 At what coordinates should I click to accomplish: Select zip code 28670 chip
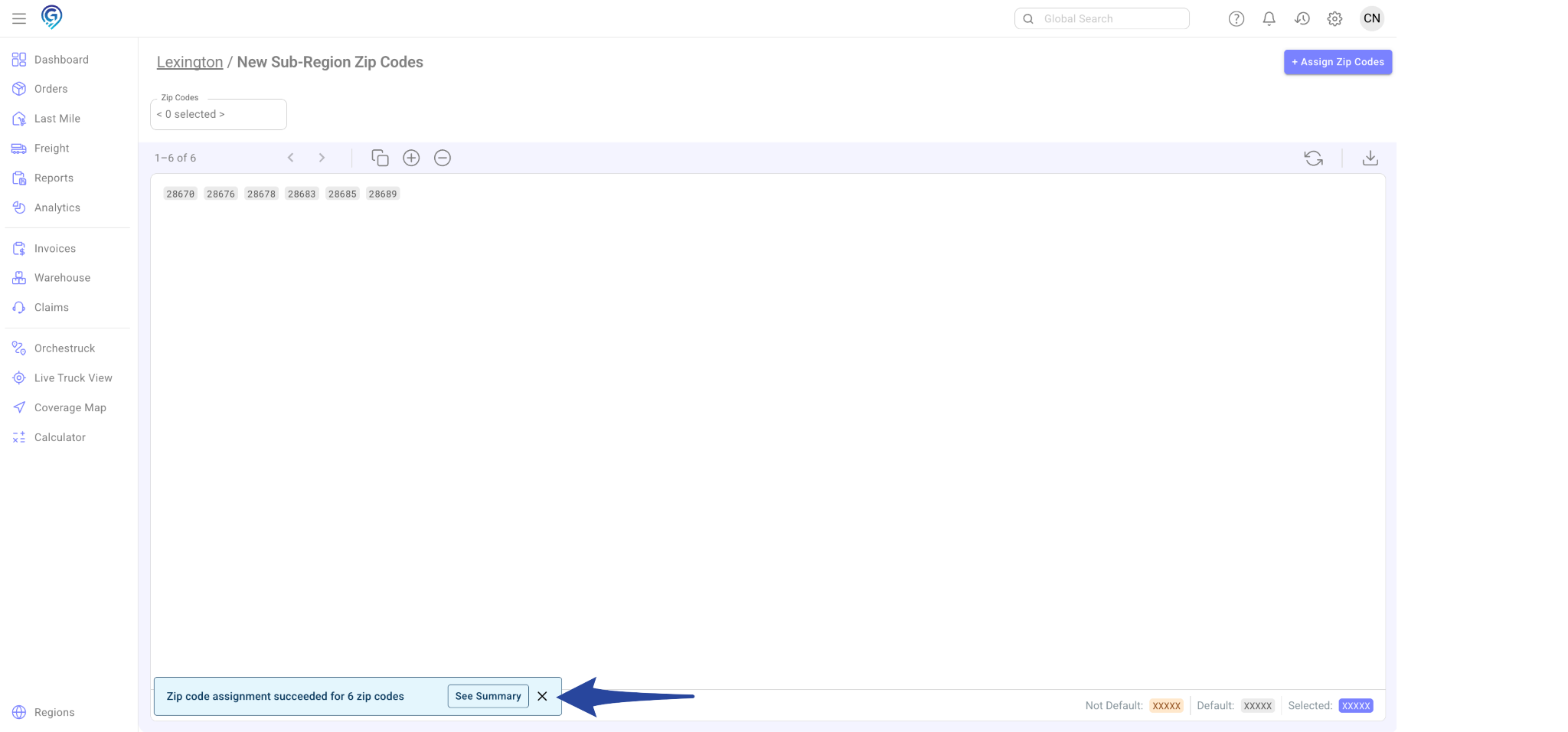coord(181,194)
